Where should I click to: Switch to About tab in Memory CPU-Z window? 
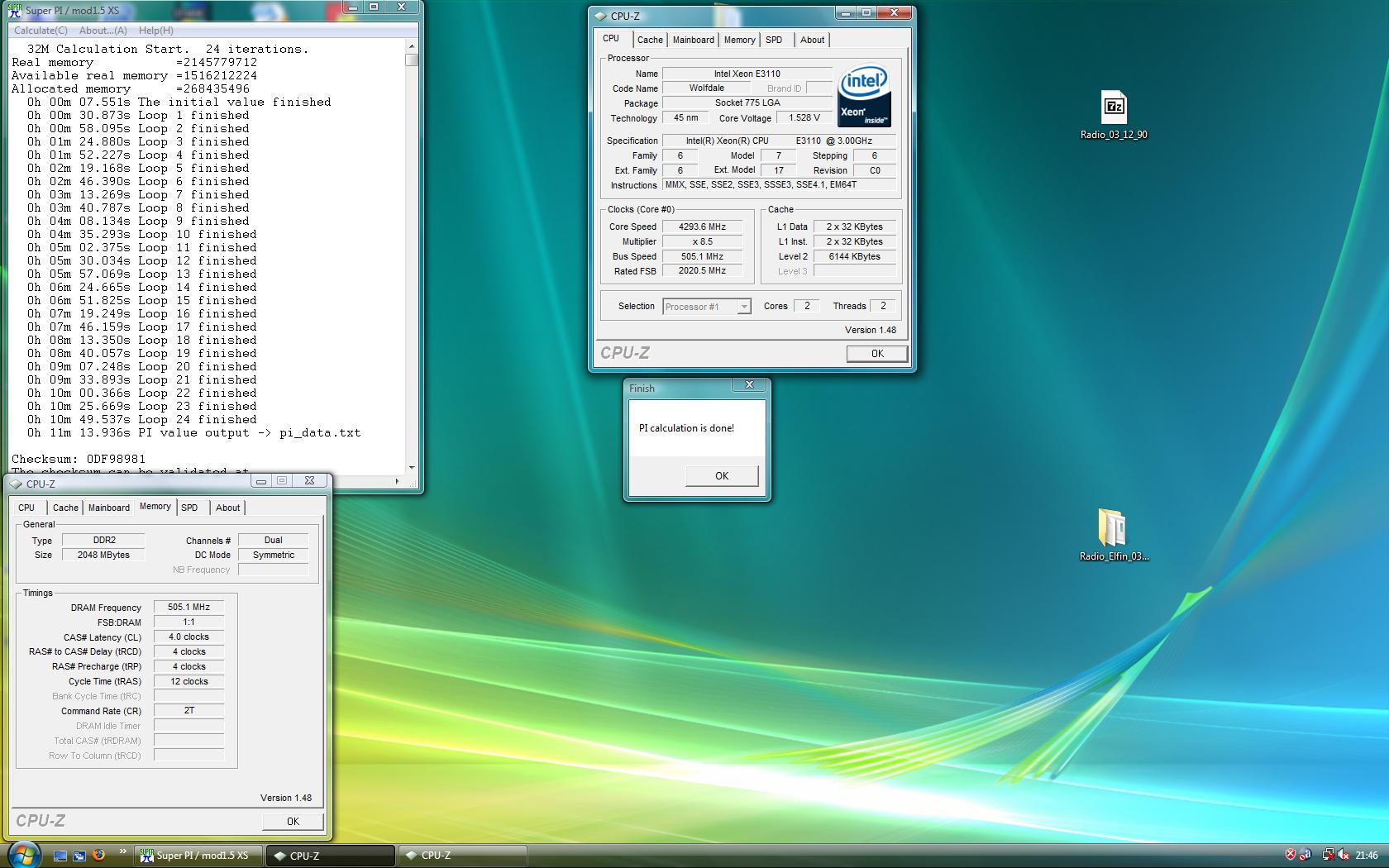[x=228, y=508]
